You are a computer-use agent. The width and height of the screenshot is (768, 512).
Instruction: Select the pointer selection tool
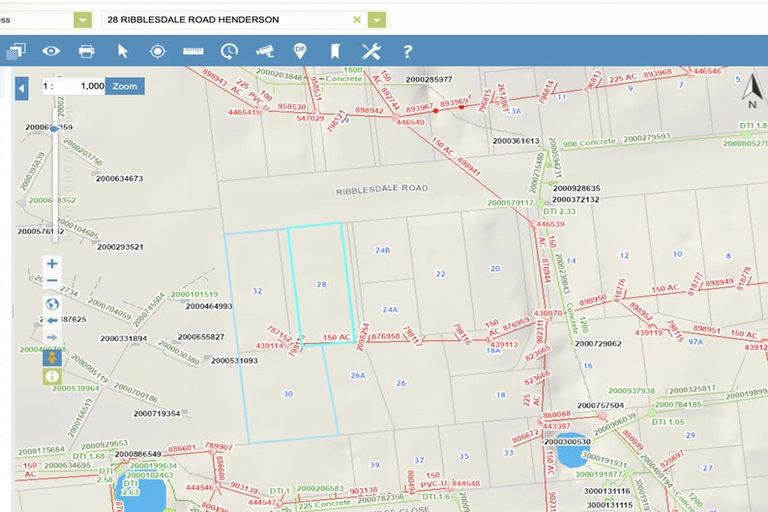click(123, 51)
